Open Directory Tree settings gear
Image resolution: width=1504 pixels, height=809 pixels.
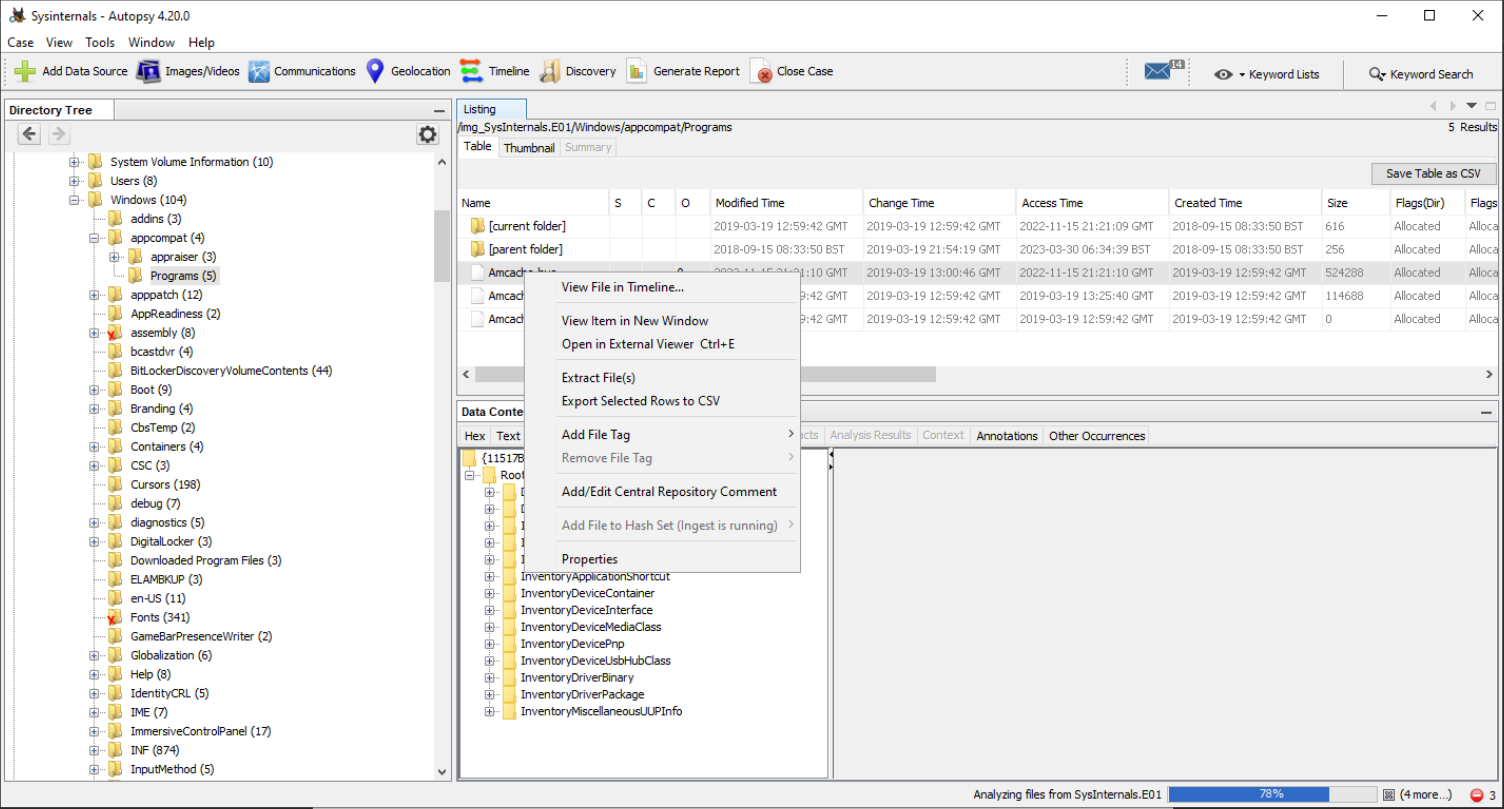point(428,134)
